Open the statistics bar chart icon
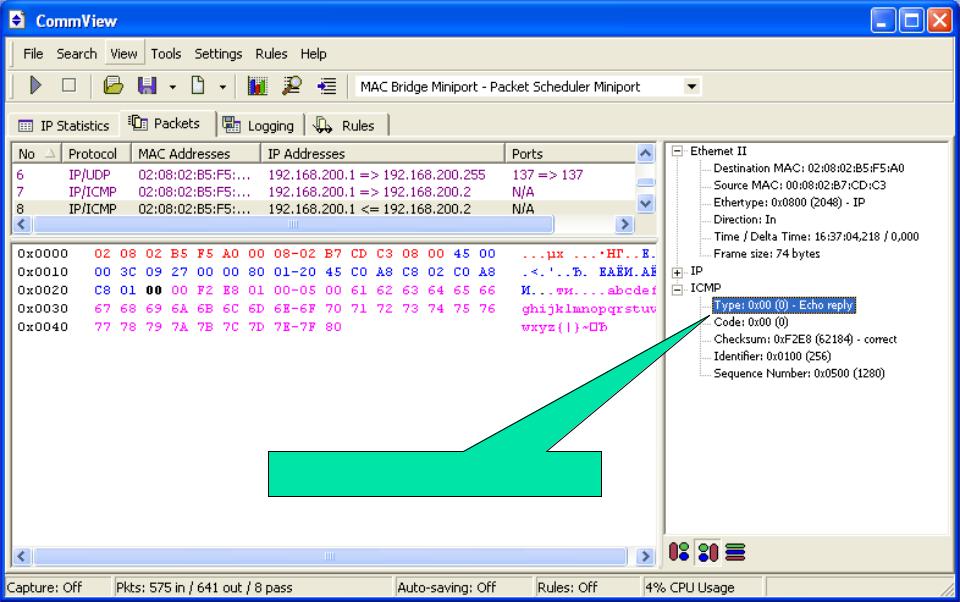The image size is (960, 602). click(x=257, y=86)
